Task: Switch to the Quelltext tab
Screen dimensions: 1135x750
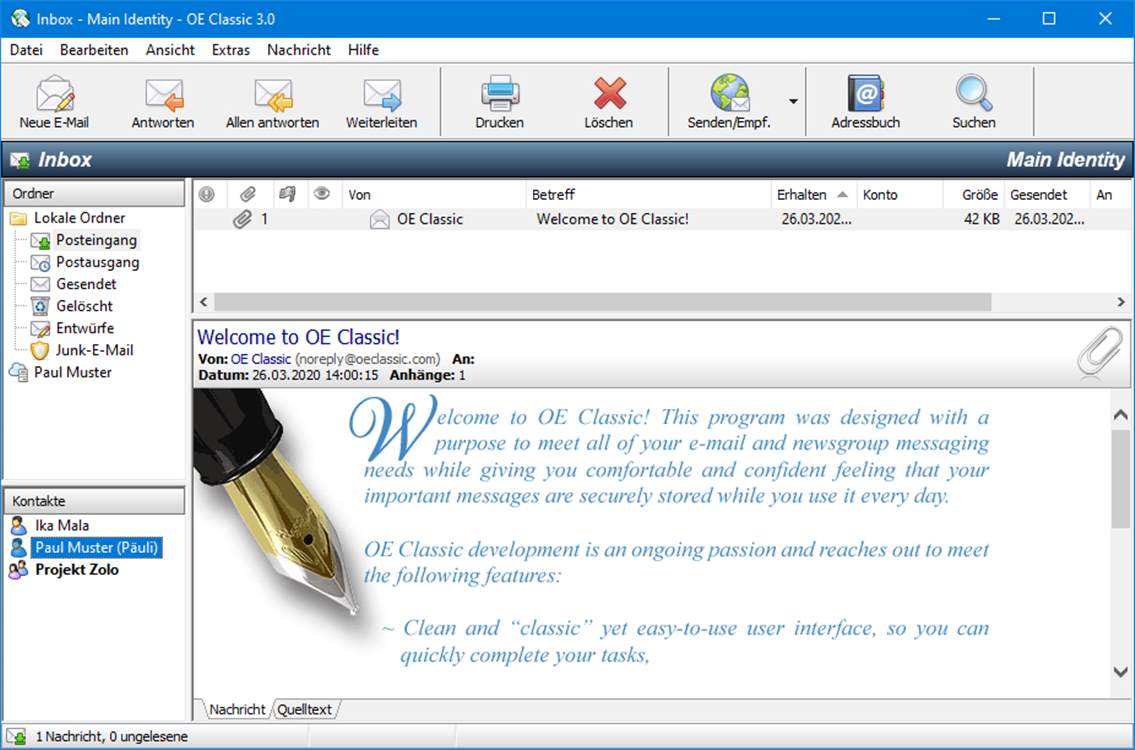Action: (305, 709)
